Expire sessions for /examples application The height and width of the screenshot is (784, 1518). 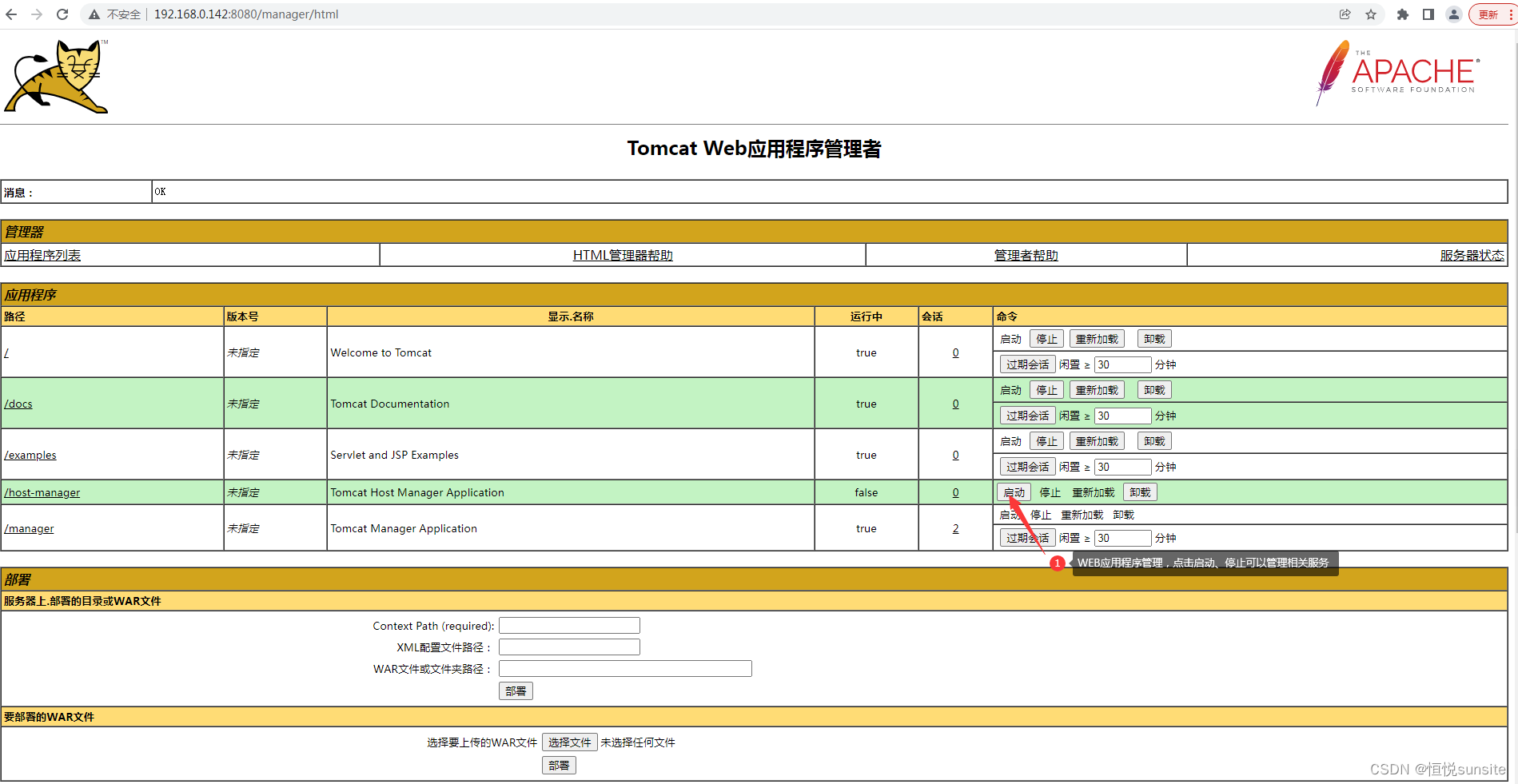point(1027,467)
